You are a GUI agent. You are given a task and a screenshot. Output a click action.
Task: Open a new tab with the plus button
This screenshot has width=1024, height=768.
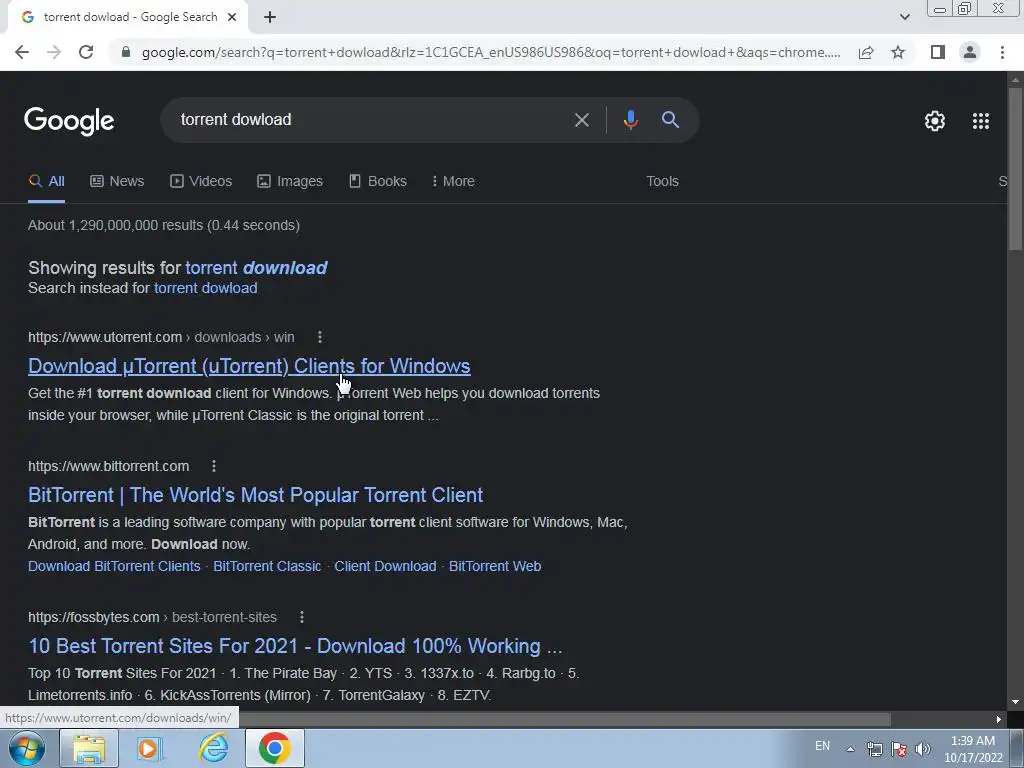pos(270,17)
